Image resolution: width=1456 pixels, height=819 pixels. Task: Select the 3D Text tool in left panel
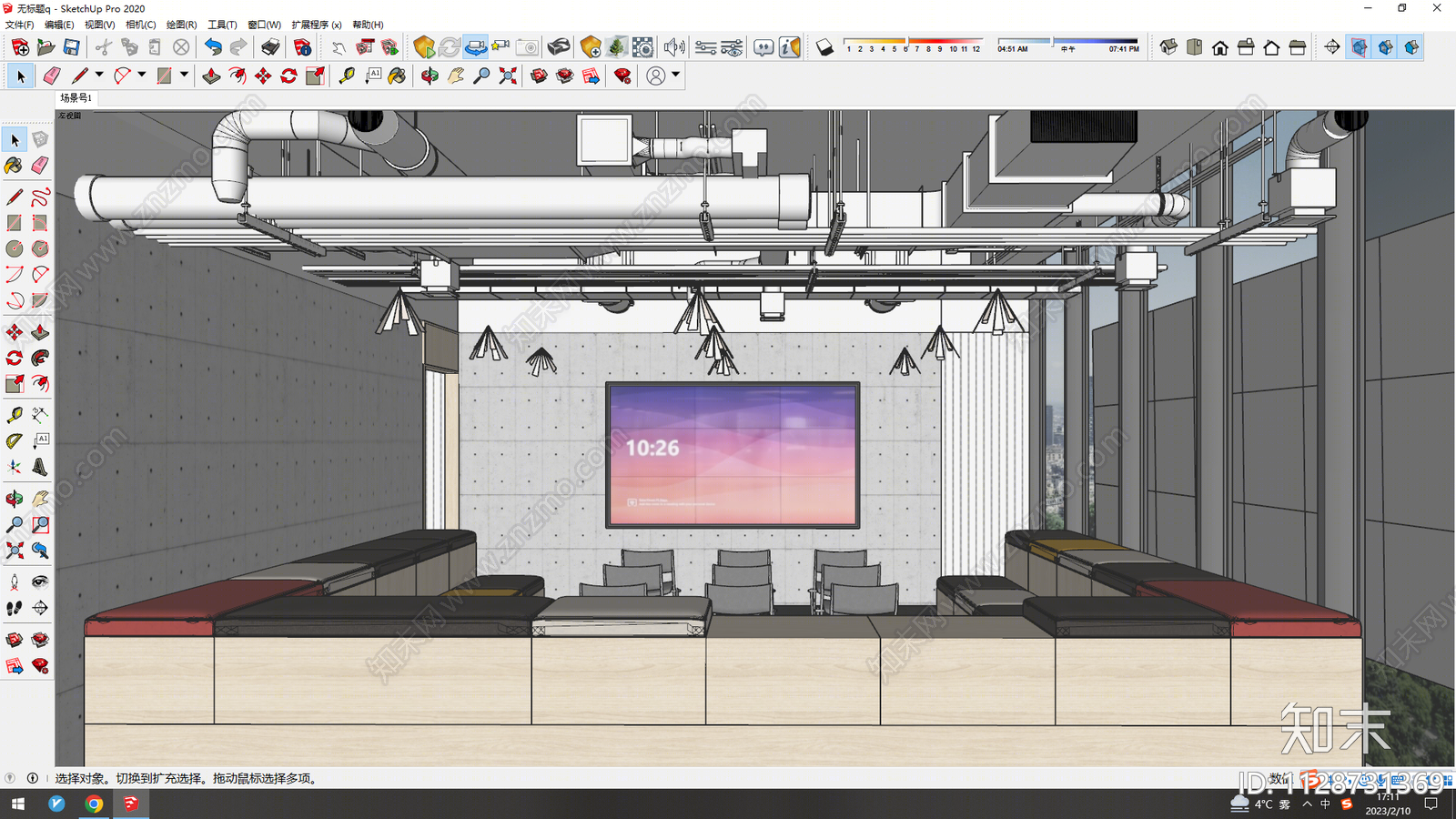(40, 468)
